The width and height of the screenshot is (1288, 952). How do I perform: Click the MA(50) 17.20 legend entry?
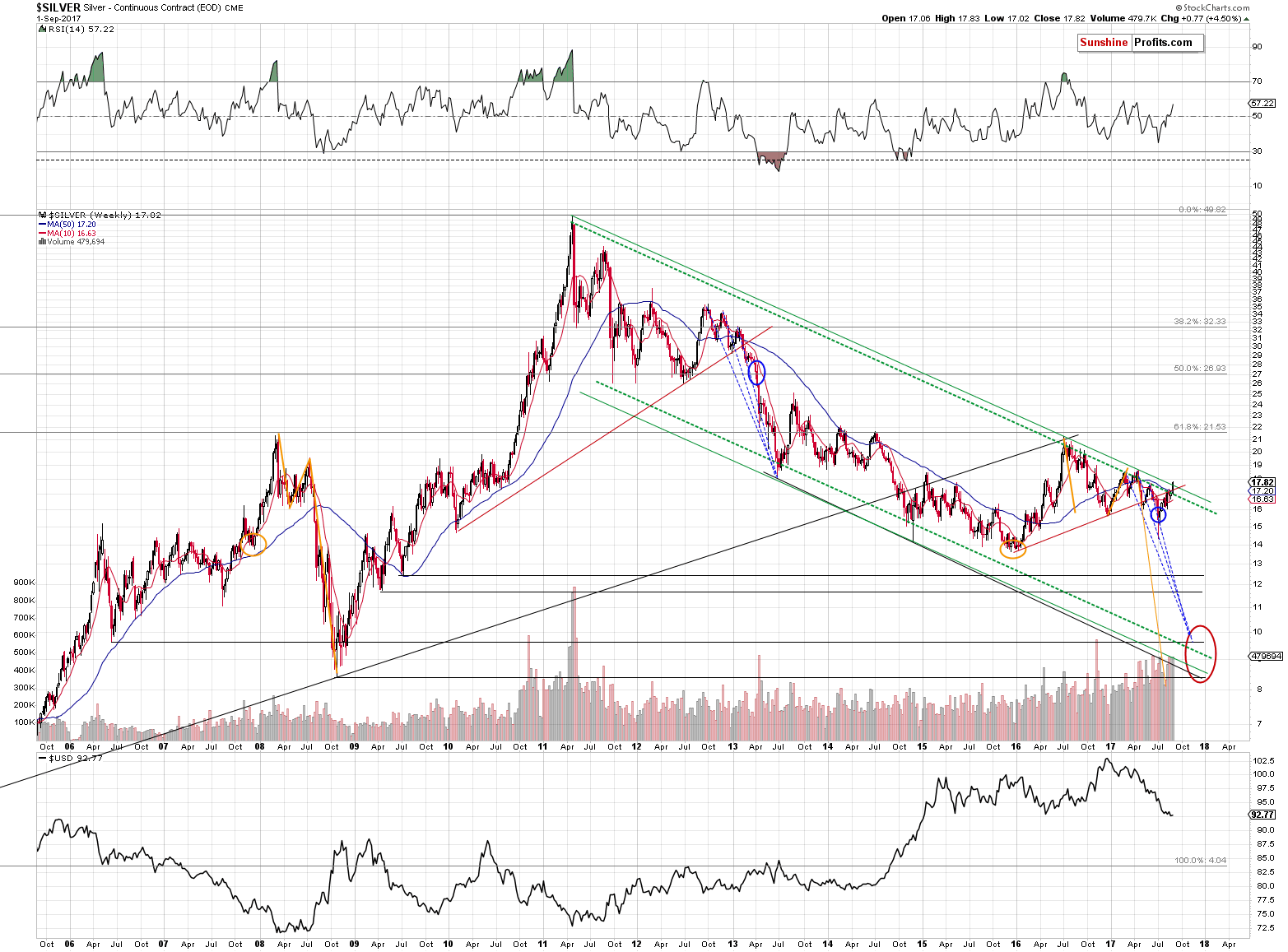67,225
